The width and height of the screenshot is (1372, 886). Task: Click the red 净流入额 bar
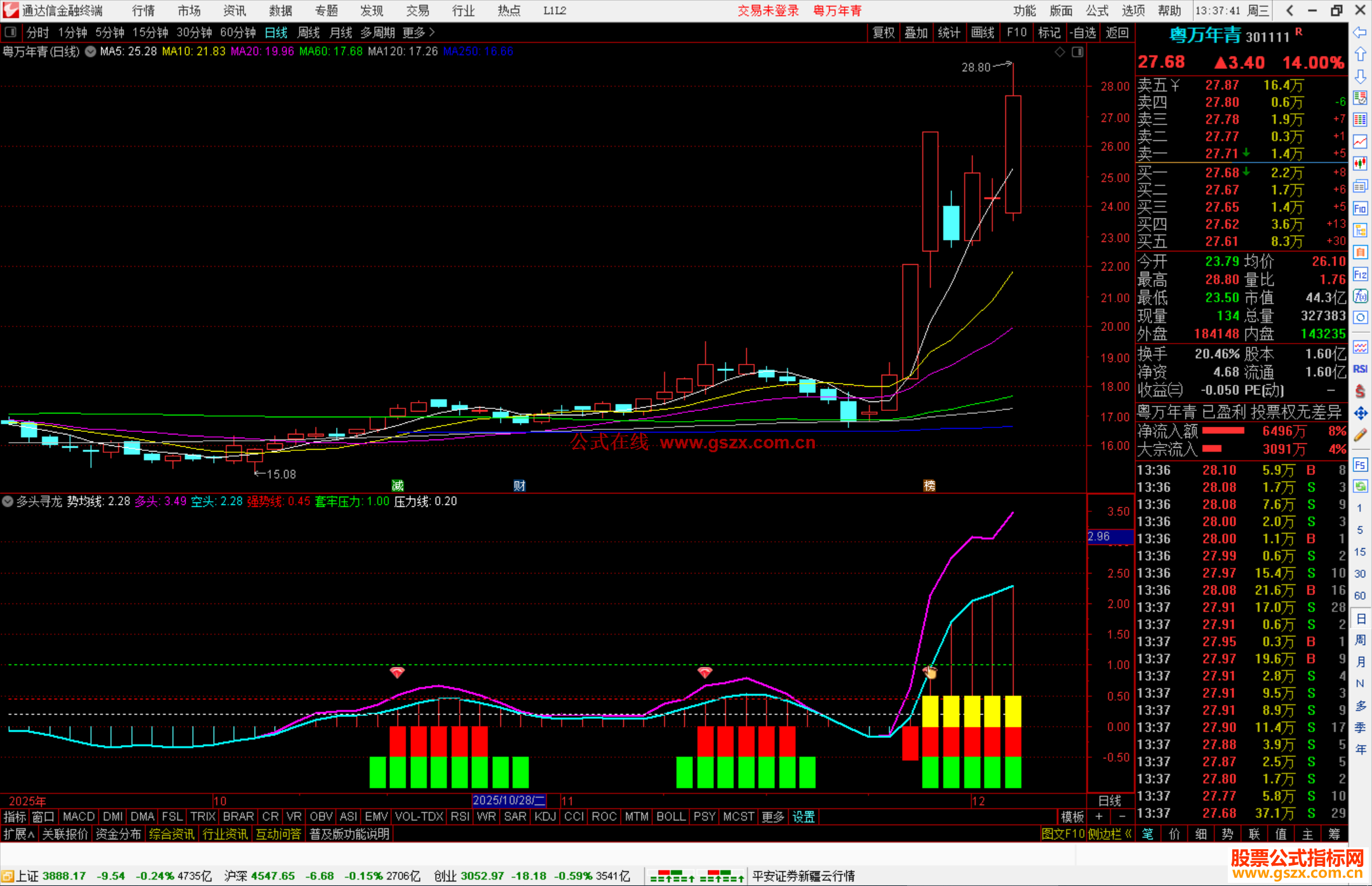[1223, 431]
